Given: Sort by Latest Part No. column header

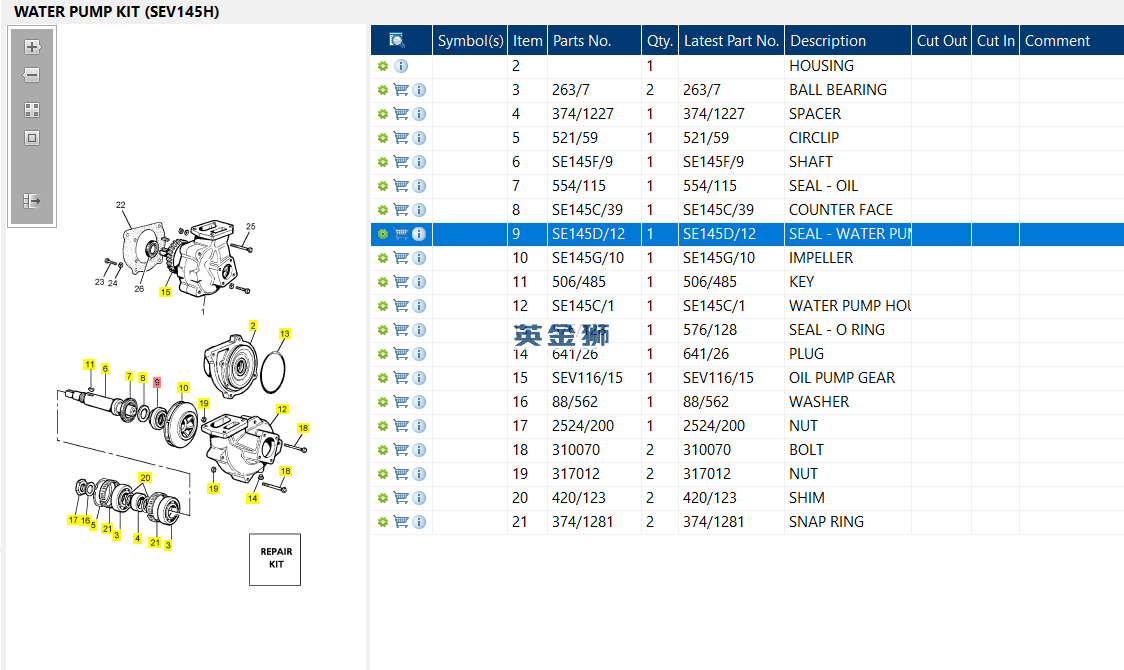Looking at the screenshot, I should pyautogui.click(x=731, y=41).
